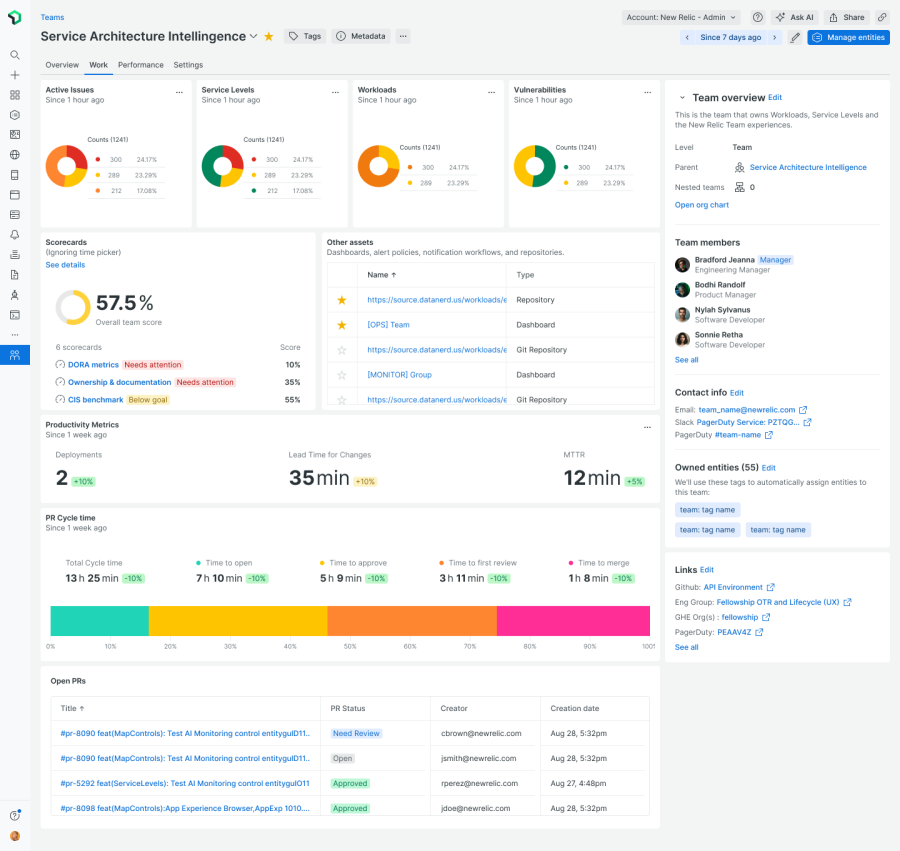Image resolution: width=900 pixels, height=851 pixels.
Task: Favorite the team with the title star
Action: pyautogui.click(x=269, y=37)
